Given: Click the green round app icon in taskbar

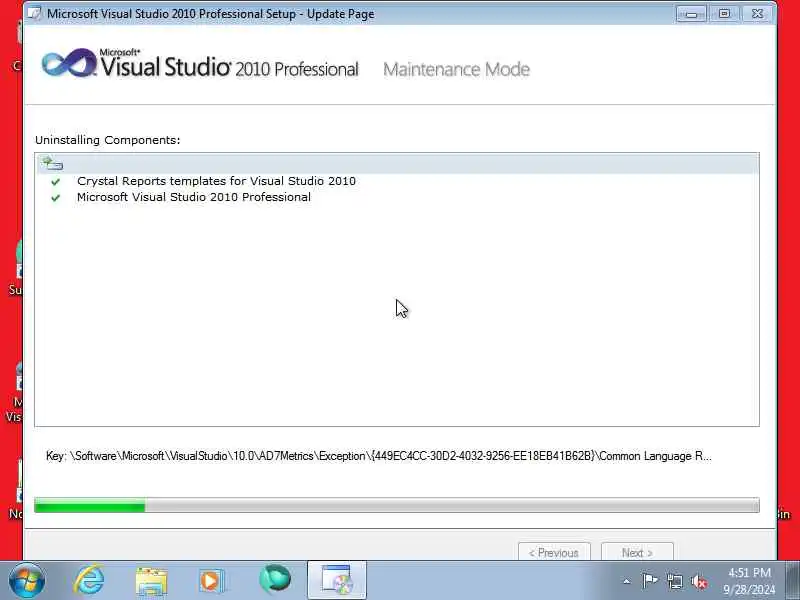Looking at the screenshot, I should (x=274, y=580).
